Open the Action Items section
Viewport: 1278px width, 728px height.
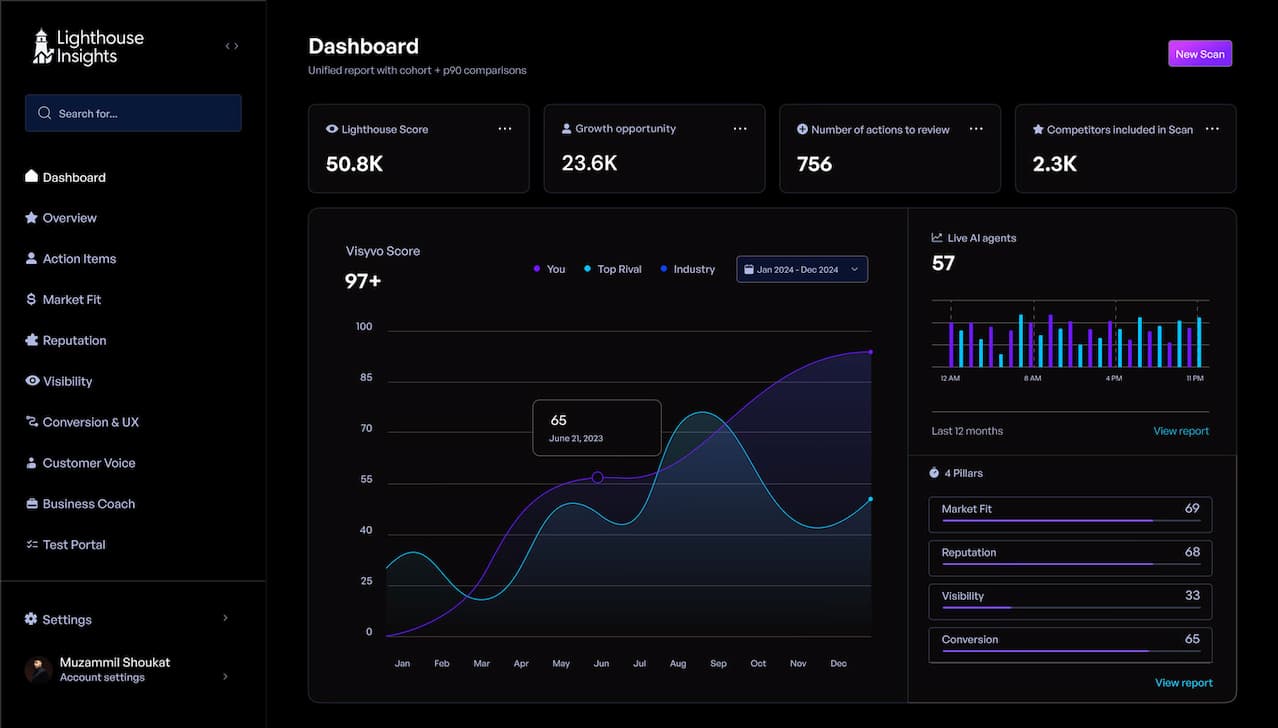coord(79,258)
